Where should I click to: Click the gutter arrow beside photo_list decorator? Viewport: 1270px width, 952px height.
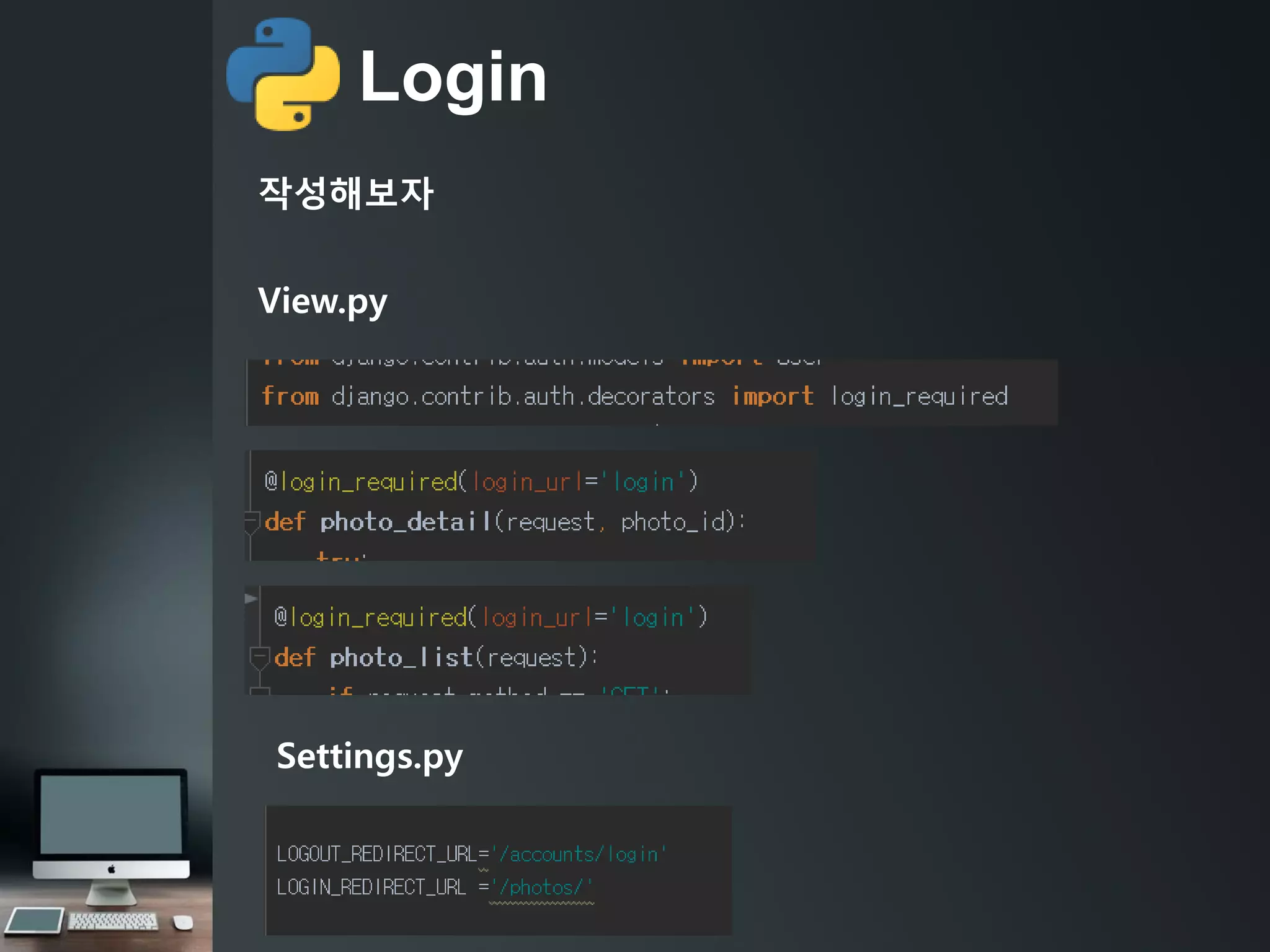(251, 599)
